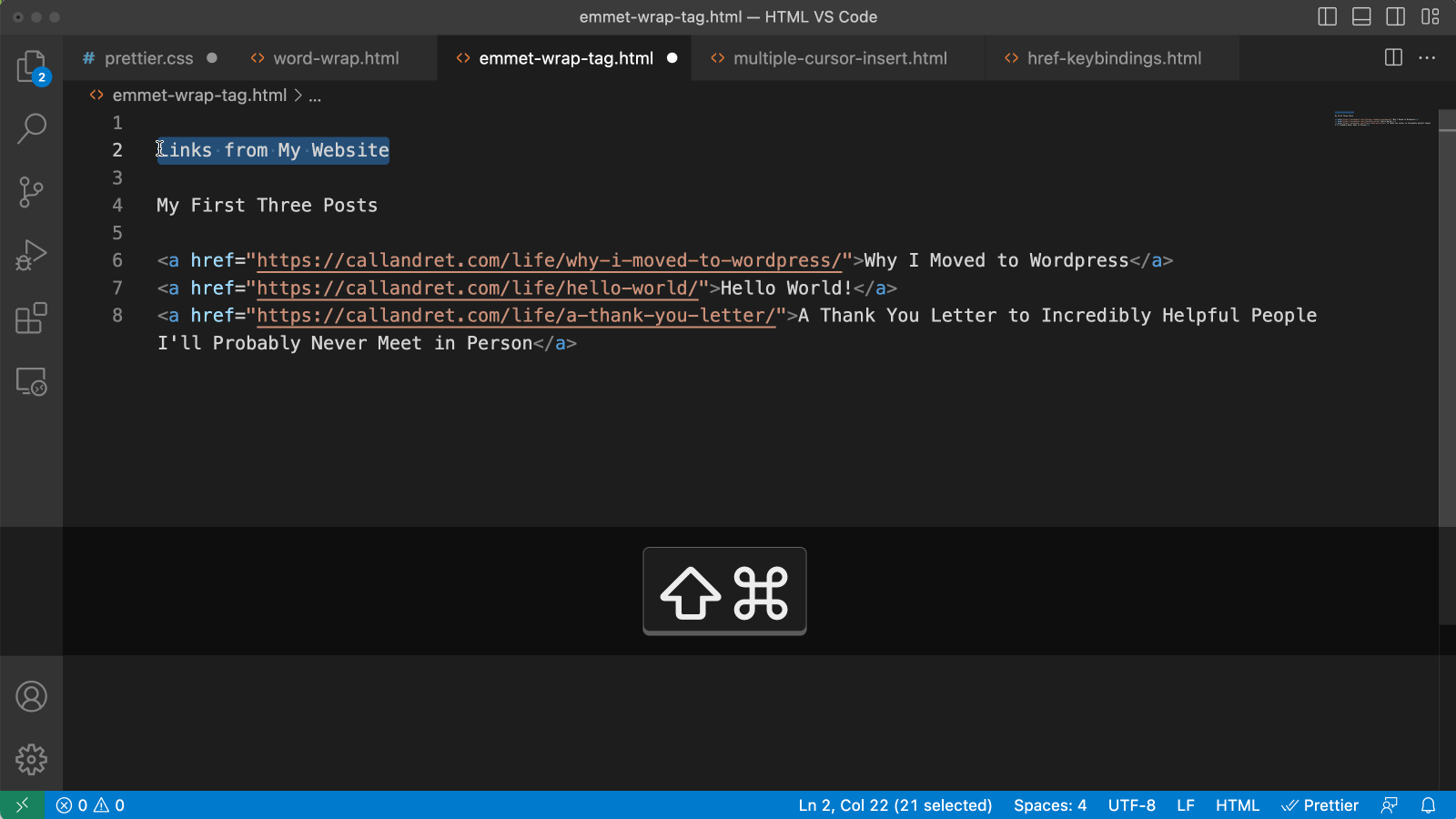Image resolution: width=1456 pixels, height=819 pixels.
Task: Open the Remote Explorer view
Action: coord(31,381)
